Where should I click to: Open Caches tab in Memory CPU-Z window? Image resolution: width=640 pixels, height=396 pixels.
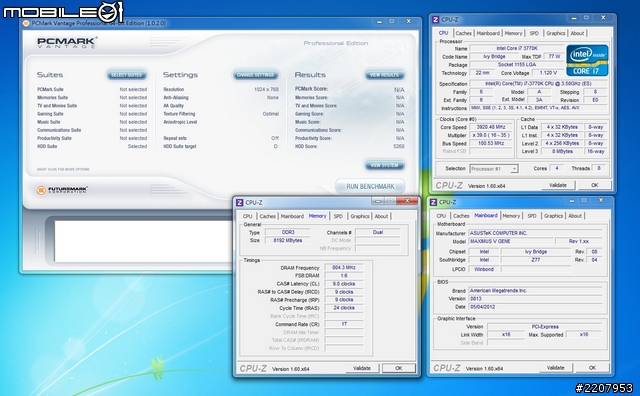(268, 216)
